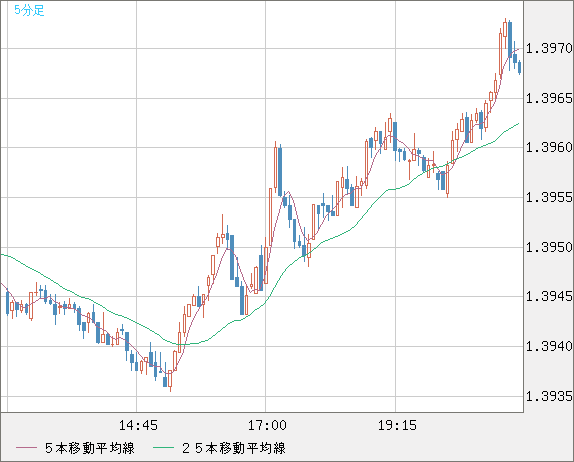Click the green 25-period MA legend line

[163, 448]
